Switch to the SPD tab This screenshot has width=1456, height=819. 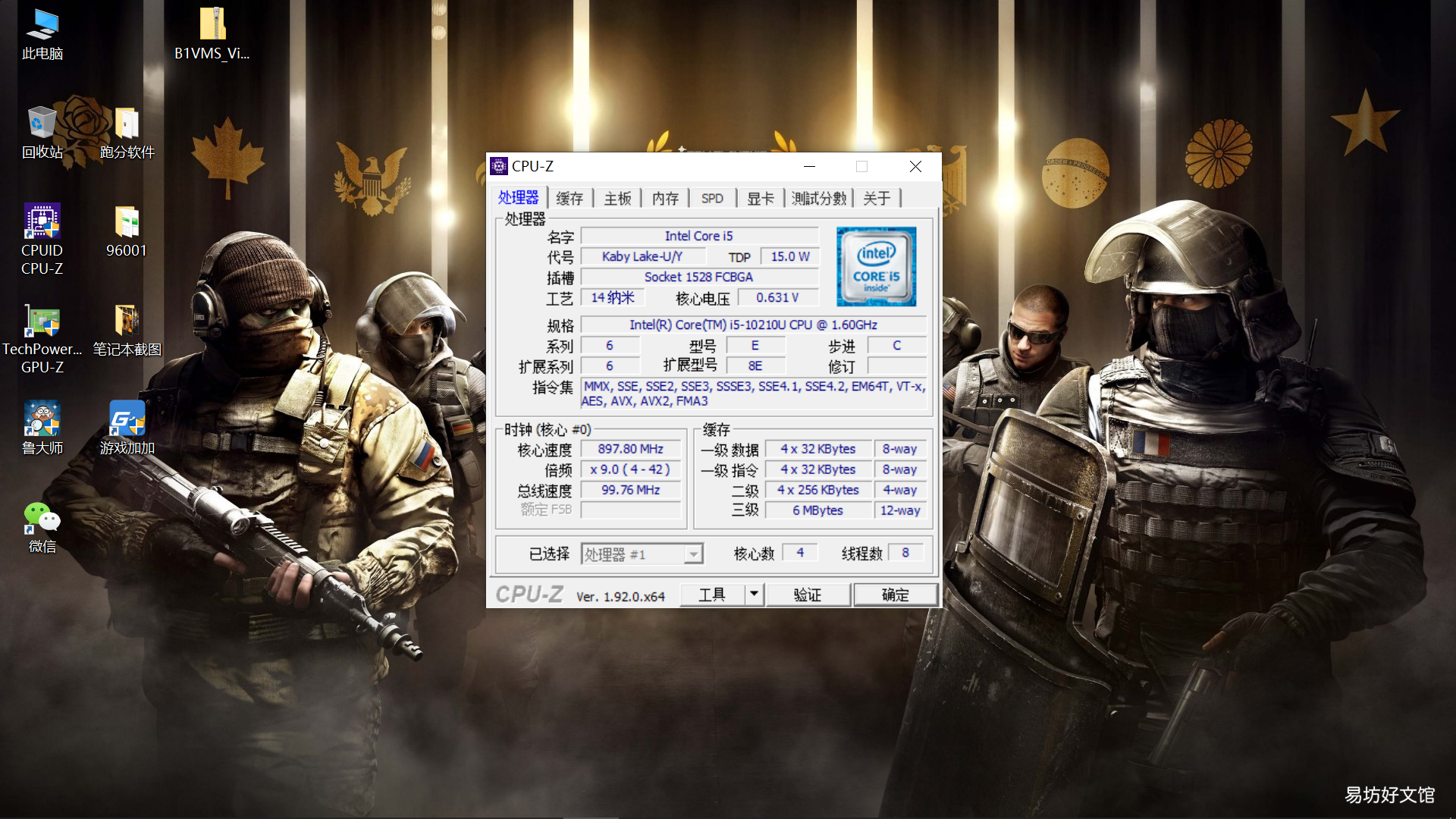tap(712, 199)
